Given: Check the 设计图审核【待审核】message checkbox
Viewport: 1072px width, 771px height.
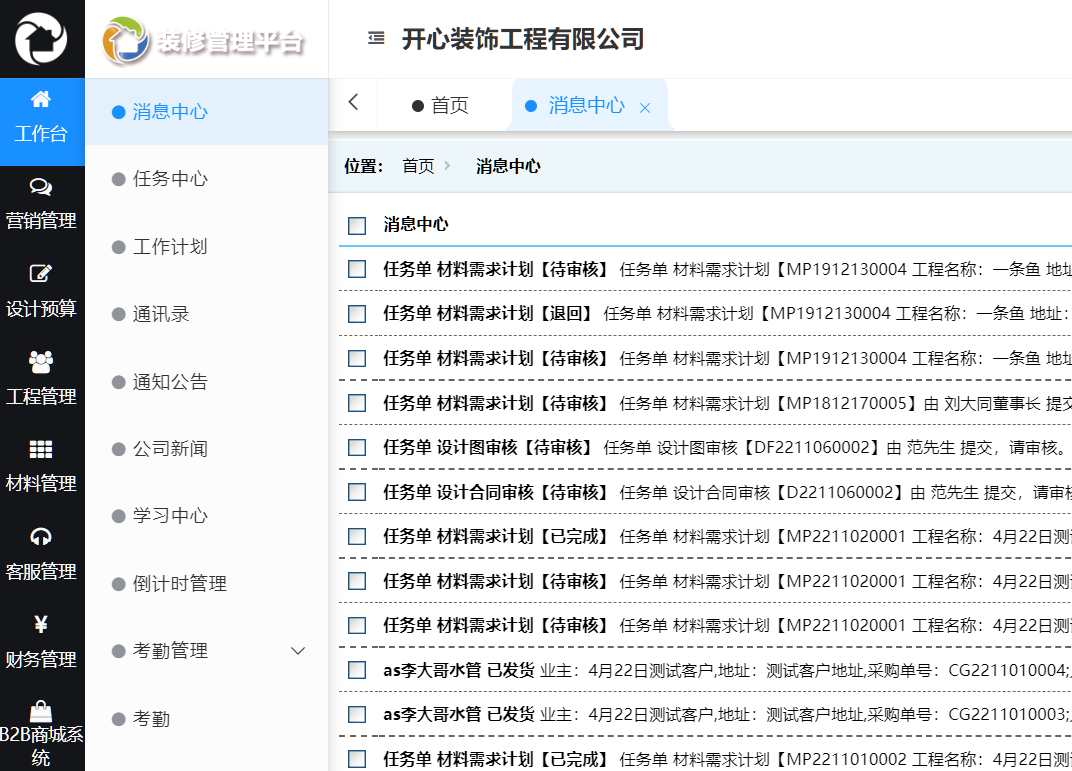Looking at the screenshot, I should point(356,447).
